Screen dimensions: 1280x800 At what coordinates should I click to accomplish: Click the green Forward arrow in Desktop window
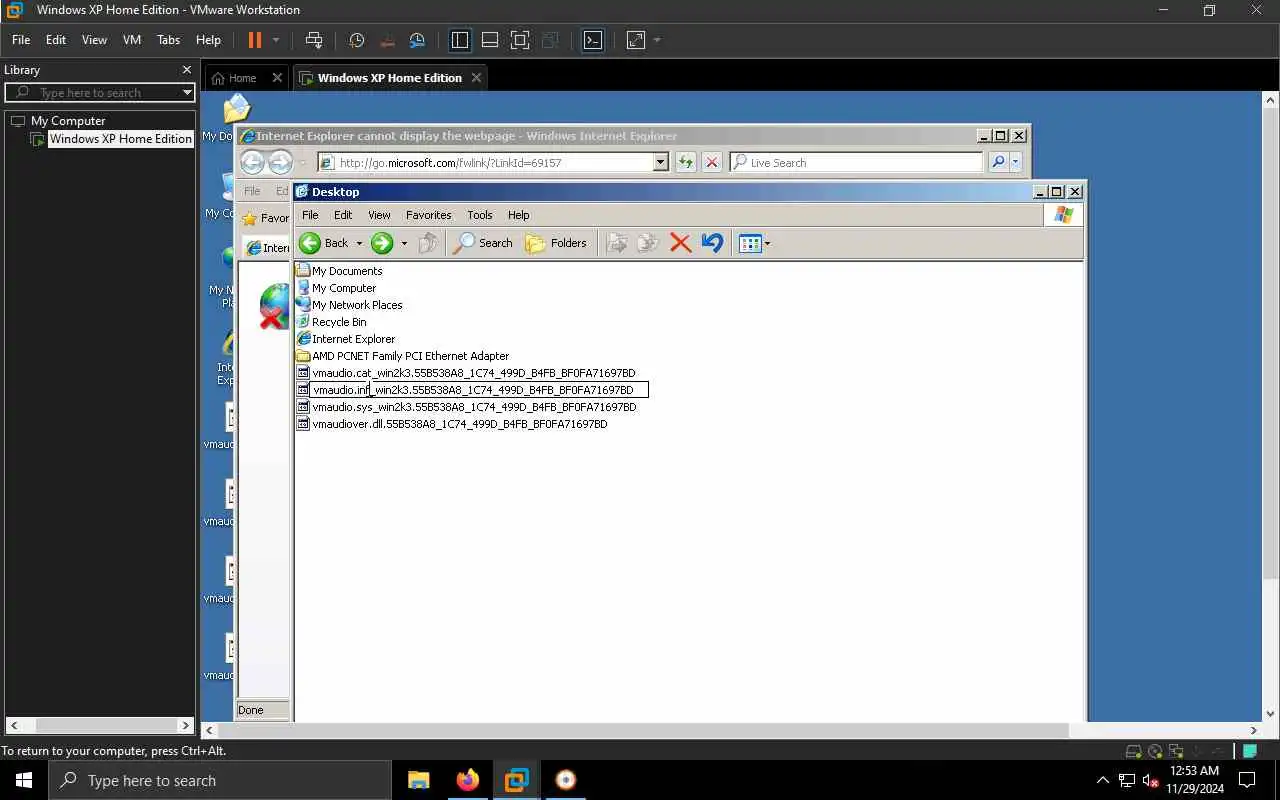382,243
